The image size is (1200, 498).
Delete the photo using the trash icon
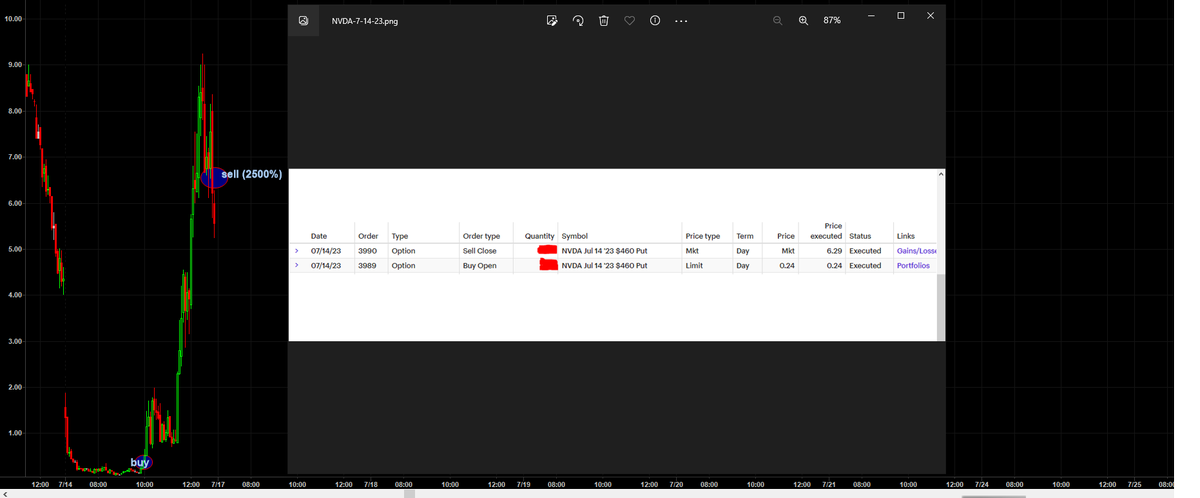click(603, 20)
